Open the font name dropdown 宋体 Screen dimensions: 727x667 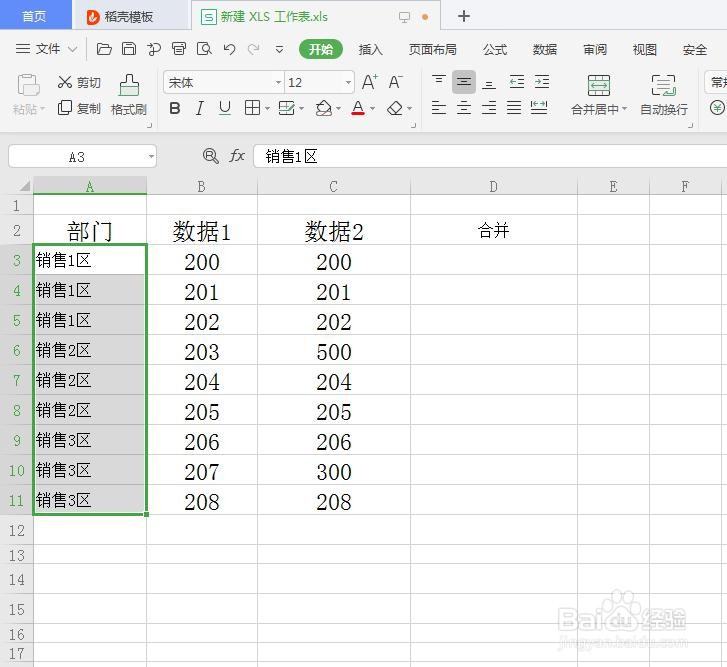(278, 83)
